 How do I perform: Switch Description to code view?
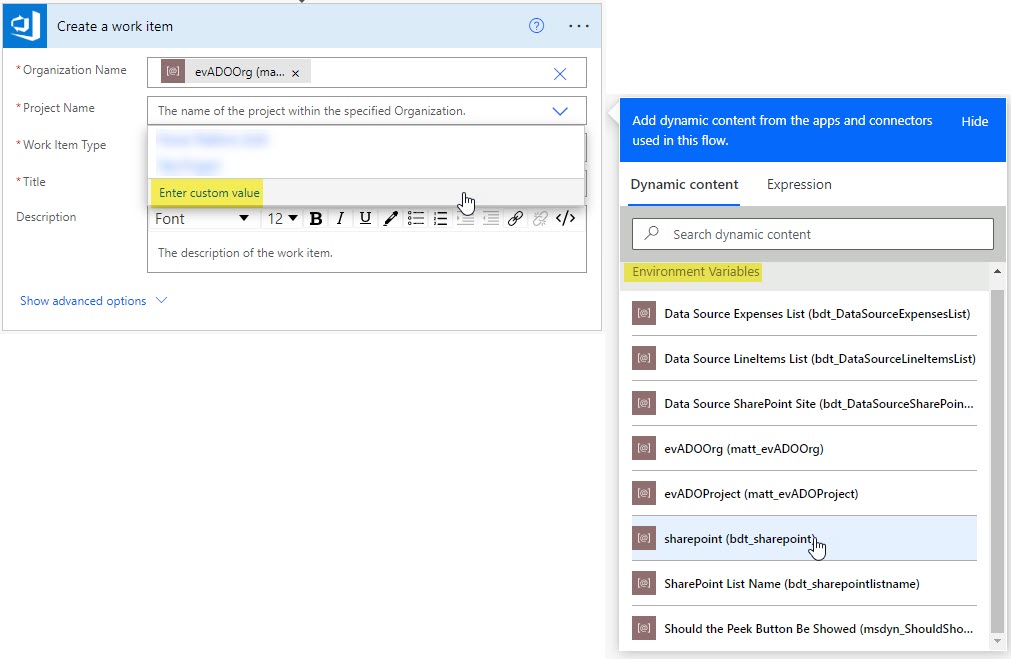[565, 219]
